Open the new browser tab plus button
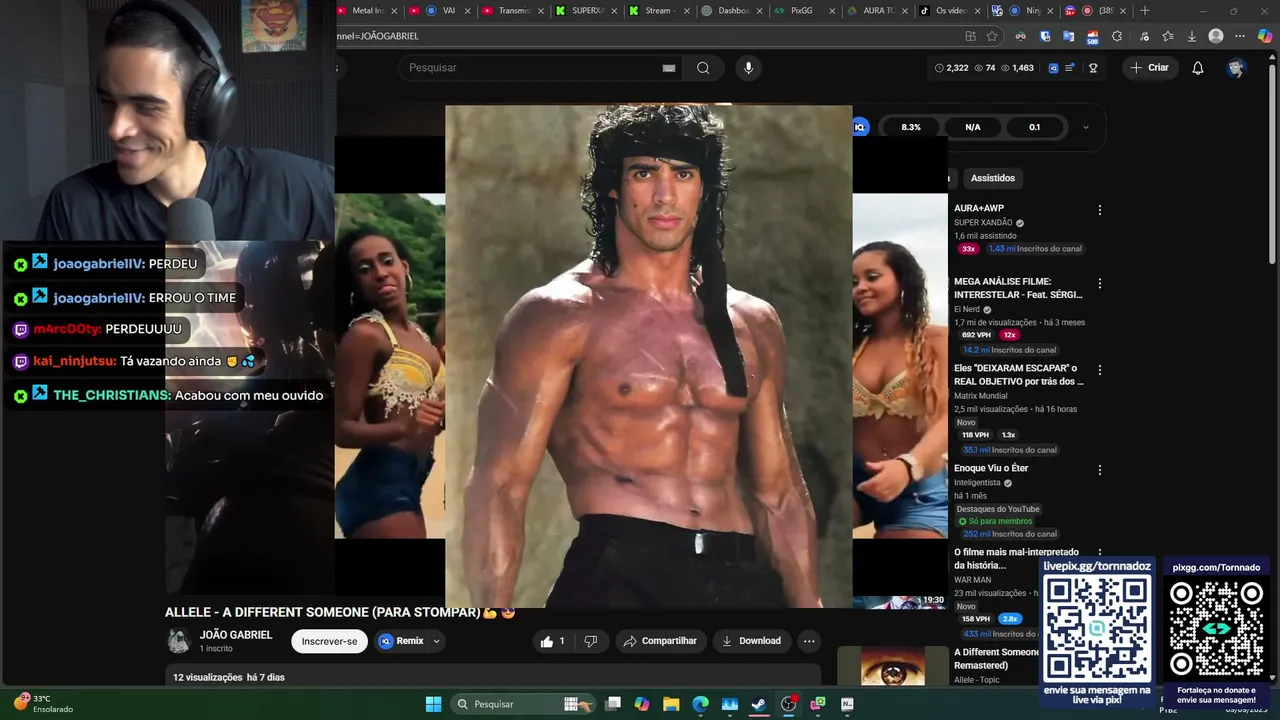This screenshot has height=720, width=1280. 1145,11
